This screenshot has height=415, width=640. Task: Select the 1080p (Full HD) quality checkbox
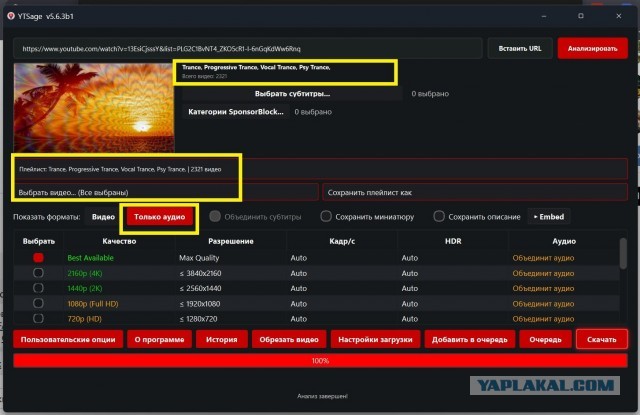coord(38,304)
